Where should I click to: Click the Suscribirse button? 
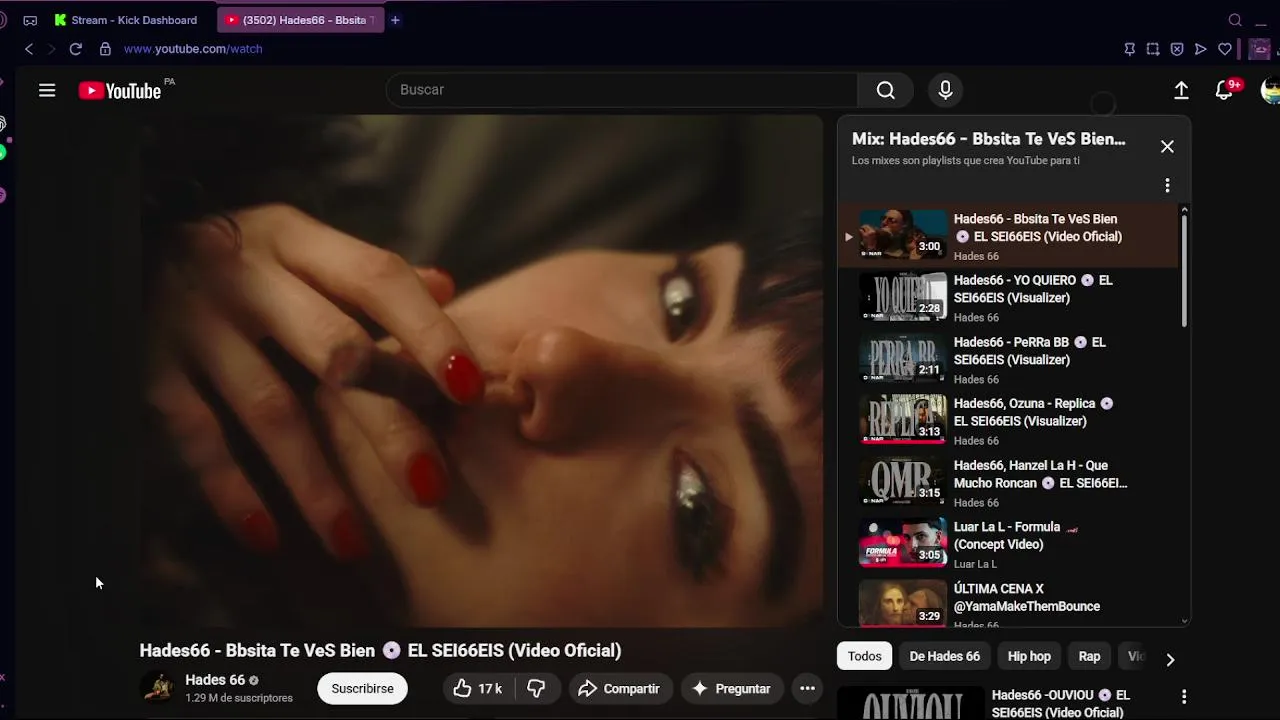point(362,688)
